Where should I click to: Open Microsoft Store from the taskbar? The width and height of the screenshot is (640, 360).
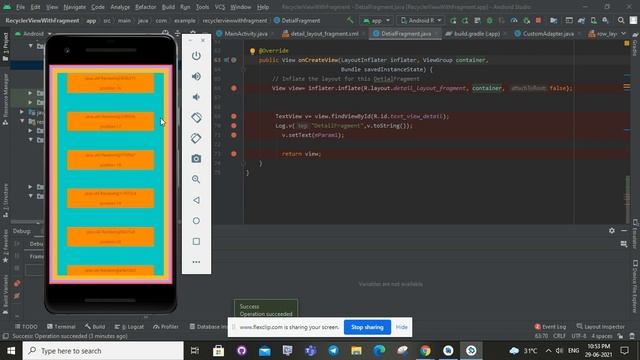pyautogui.click(x=218, y=351)
